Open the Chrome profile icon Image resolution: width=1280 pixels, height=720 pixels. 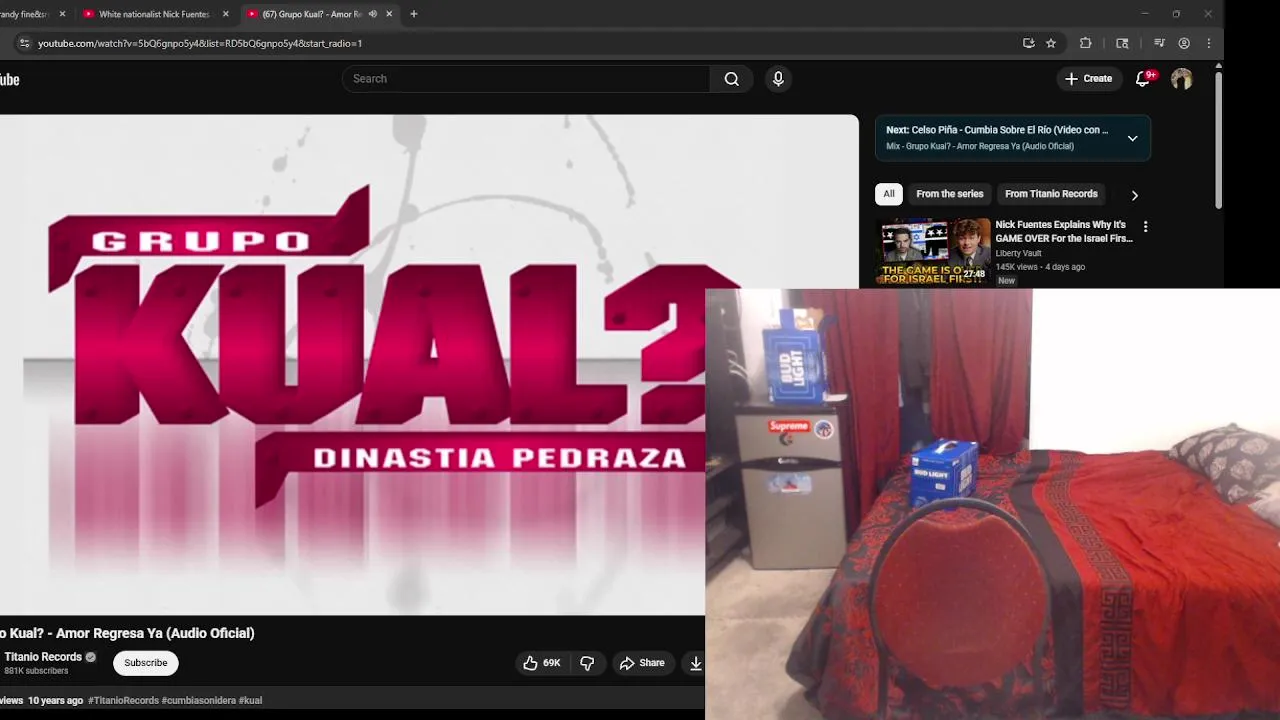tap(1184, 43)
